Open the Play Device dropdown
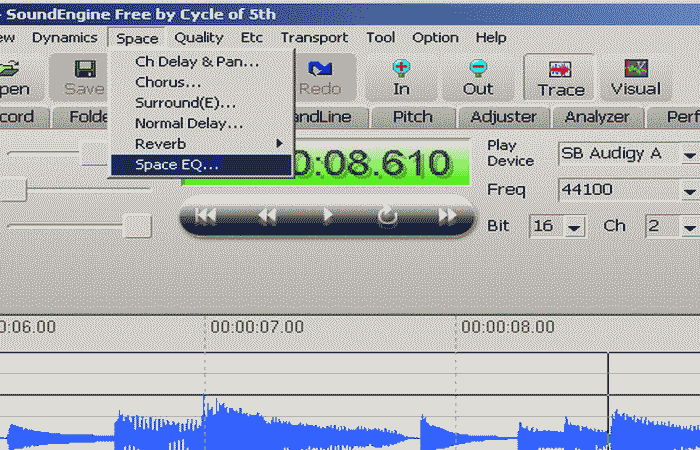The image size is (700, 450). pos(689,155)
